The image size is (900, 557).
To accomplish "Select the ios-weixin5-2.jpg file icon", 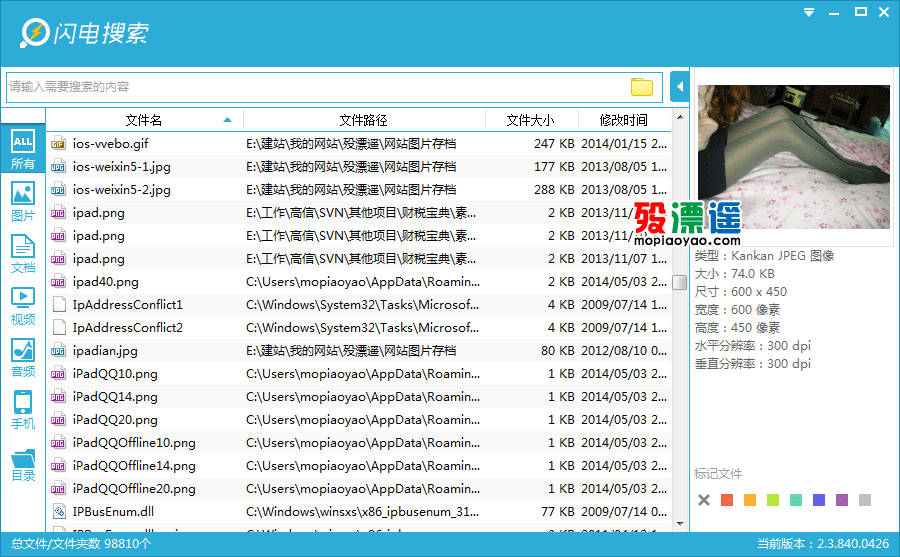I will [58, 189].
